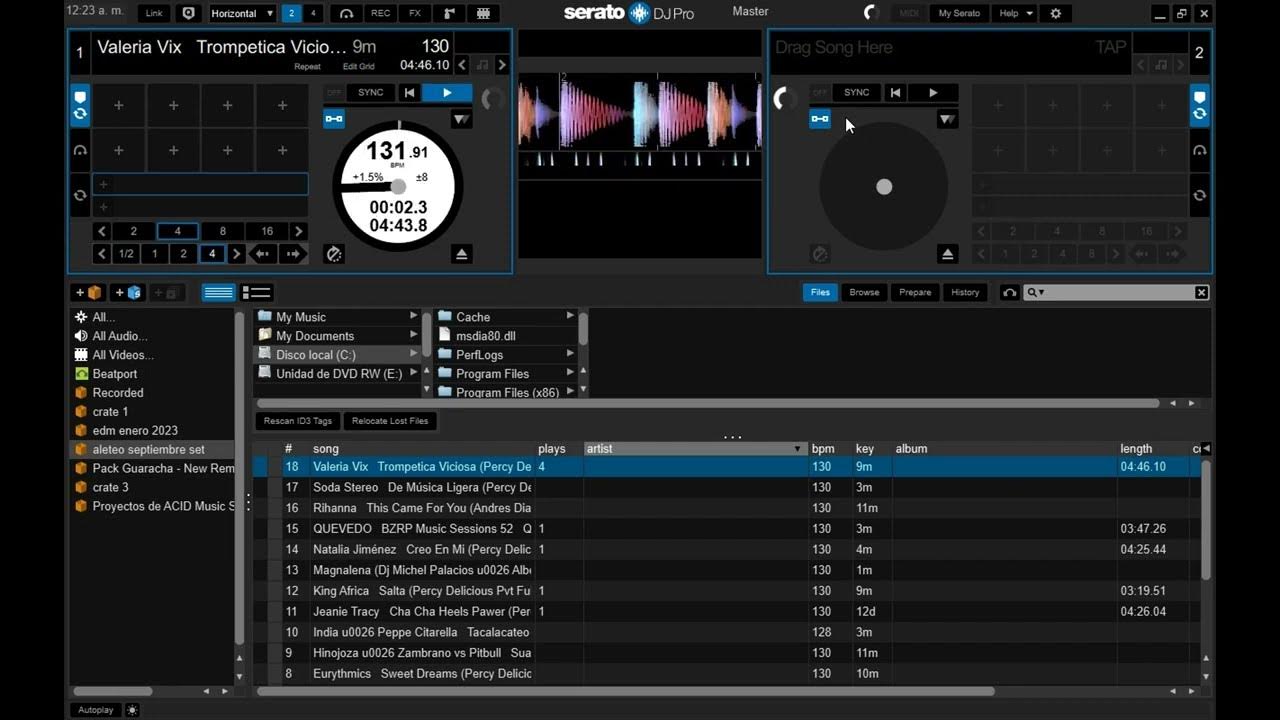
Task: Switch to the Files tab
Action: click(x=820, y=292)
